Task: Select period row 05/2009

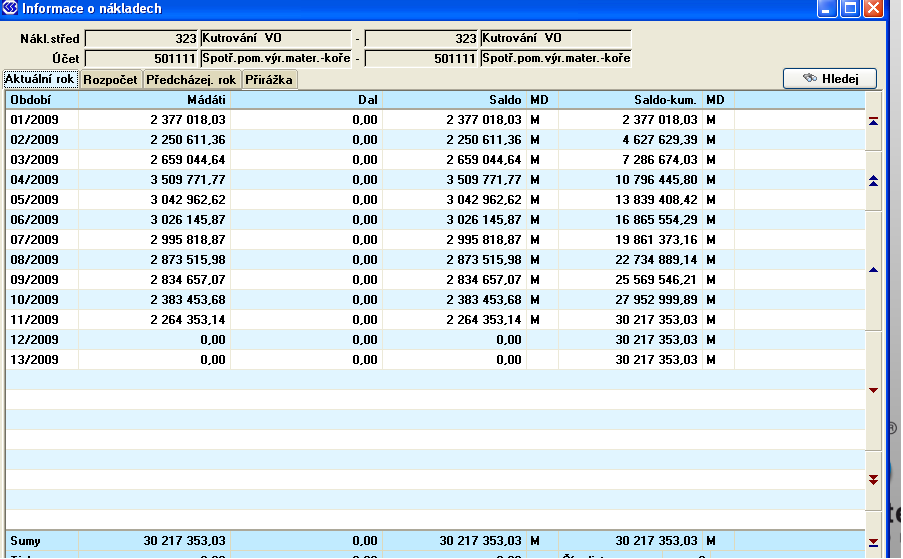Action: (435, 200)
